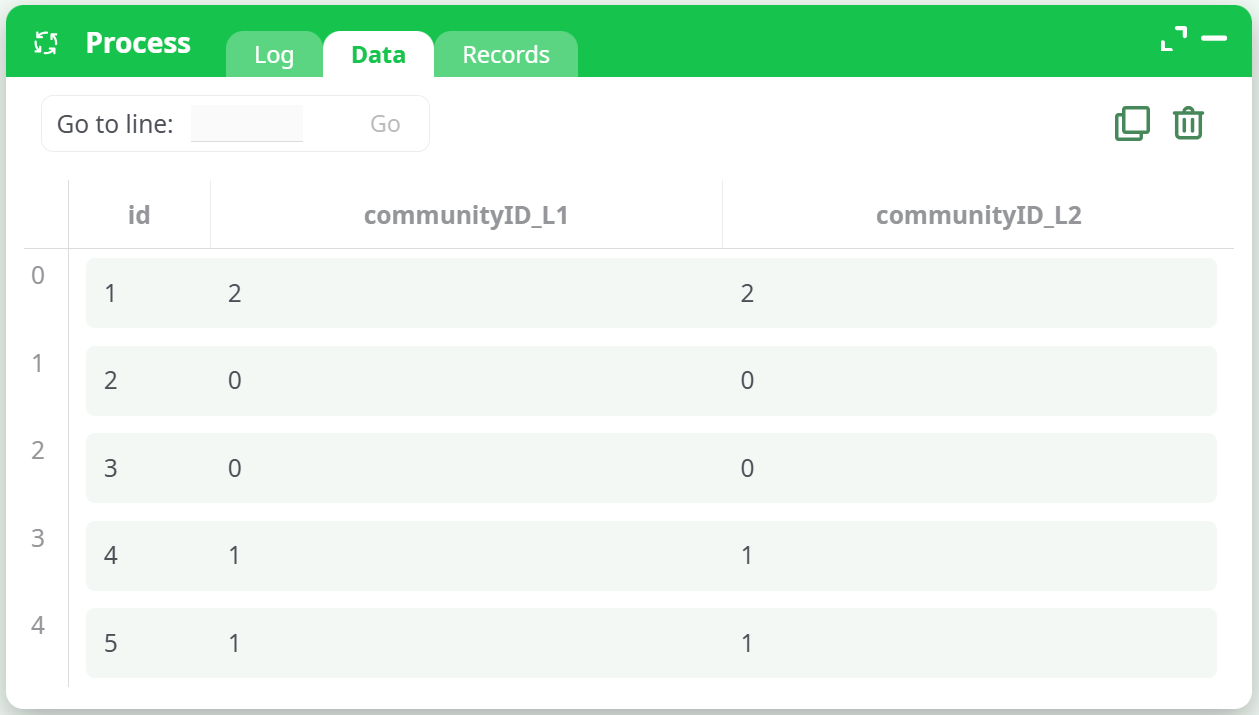Click the fullscreen toggle in the green header
The height and width of the screenshot is (715, 1259).
1175,37
